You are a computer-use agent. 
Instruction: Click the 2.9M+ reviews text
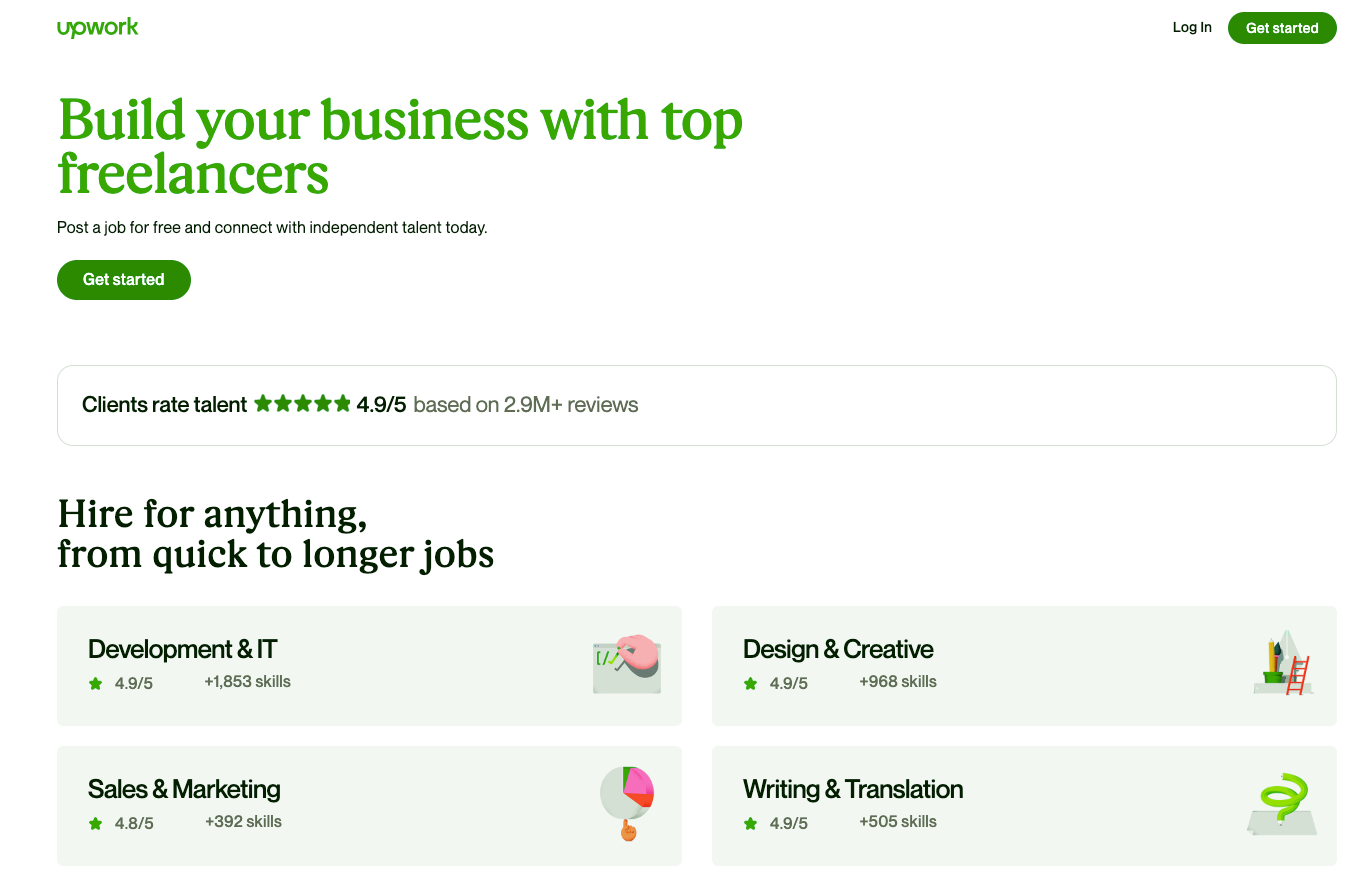[572, 405]
